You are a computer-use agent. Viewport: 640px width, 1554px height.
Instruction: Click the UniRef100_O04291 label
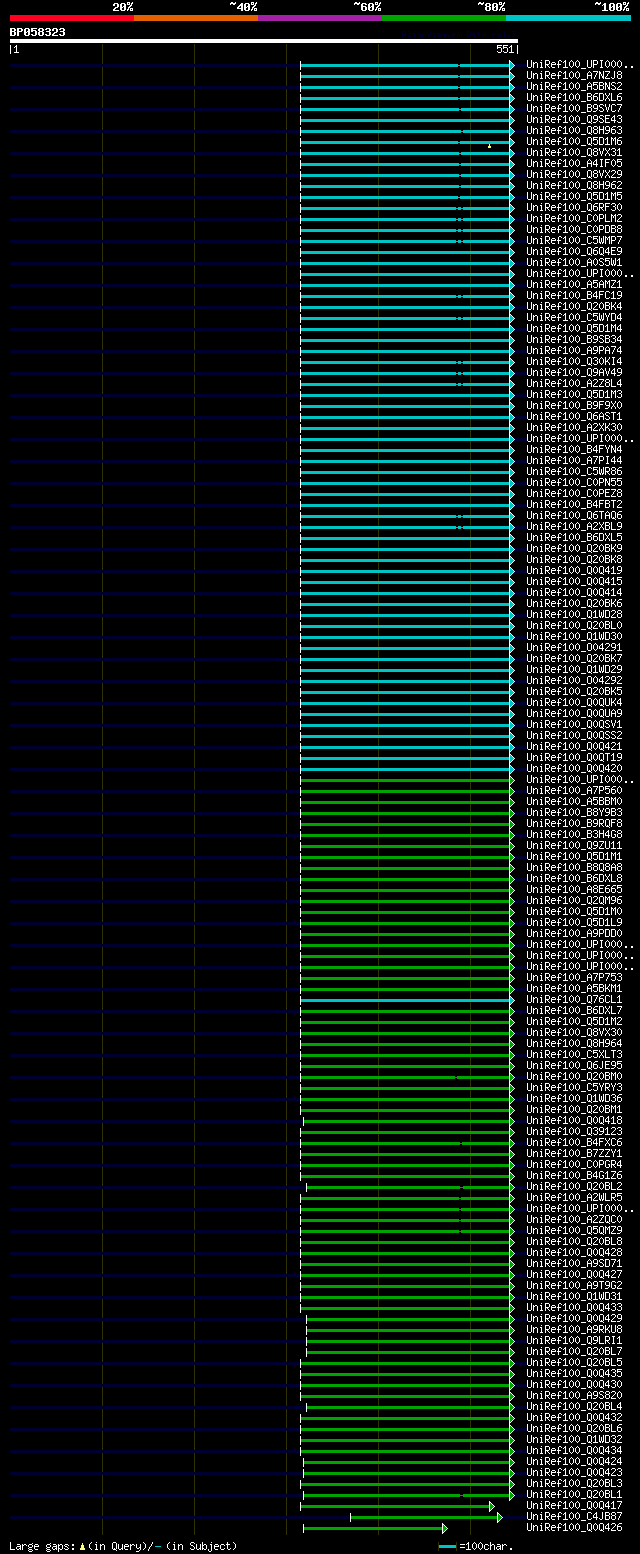click(574, 647)
